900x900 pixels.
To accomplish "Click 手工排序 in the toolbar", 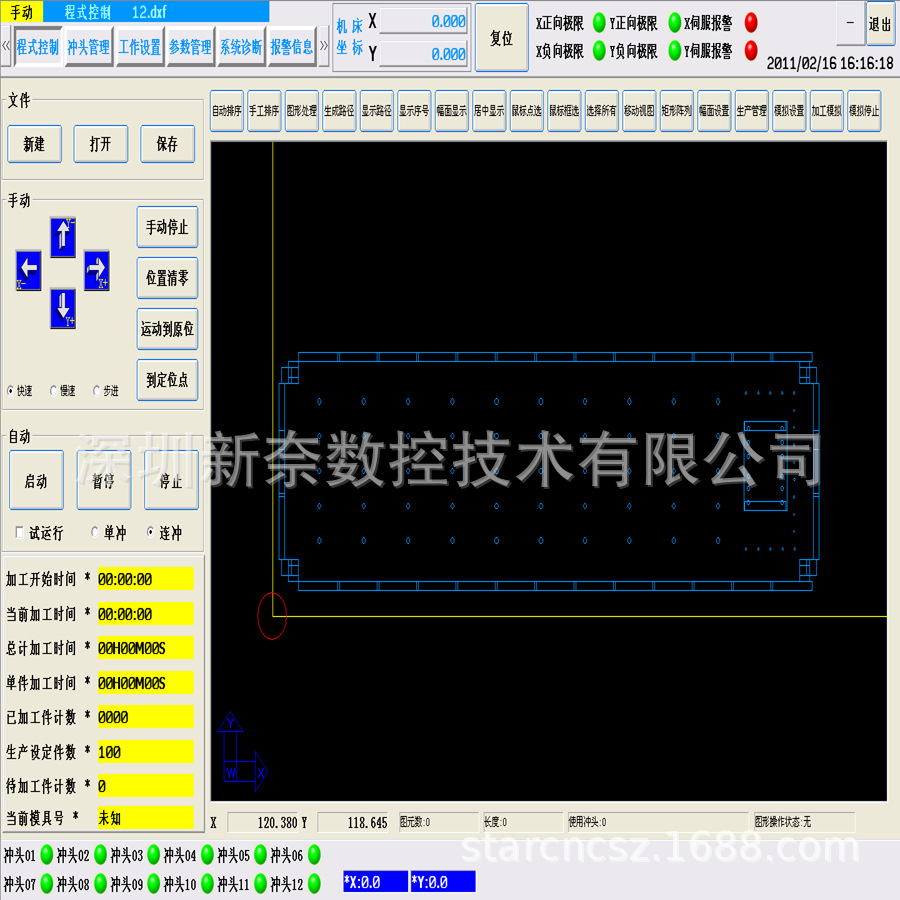I will tap(264, 111).
